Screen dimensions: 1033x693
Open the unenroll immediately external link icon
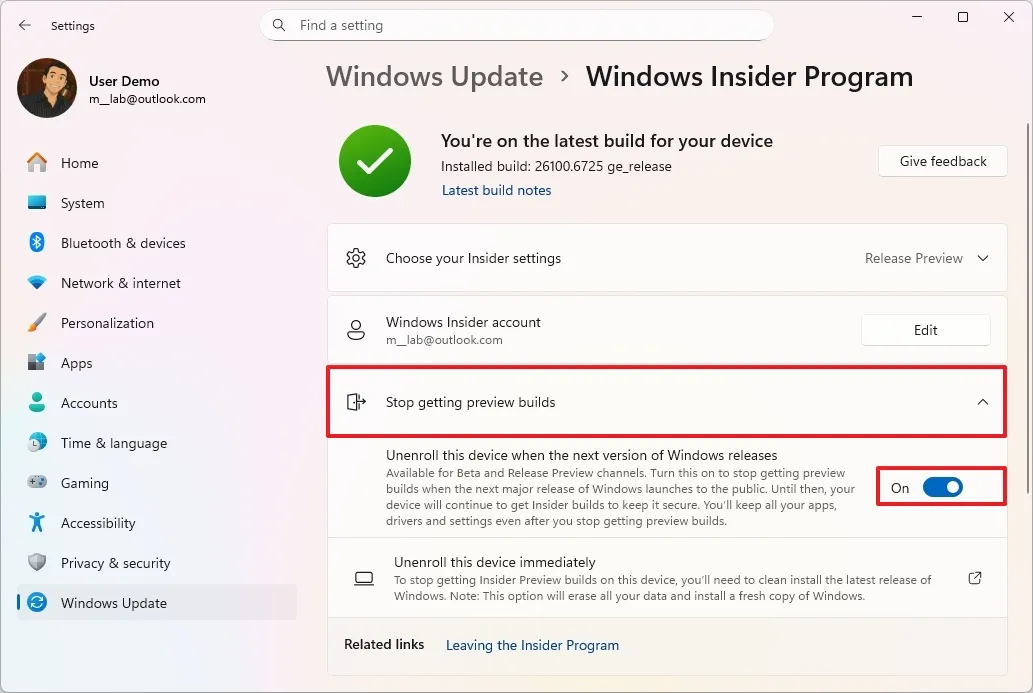point(975,578)
